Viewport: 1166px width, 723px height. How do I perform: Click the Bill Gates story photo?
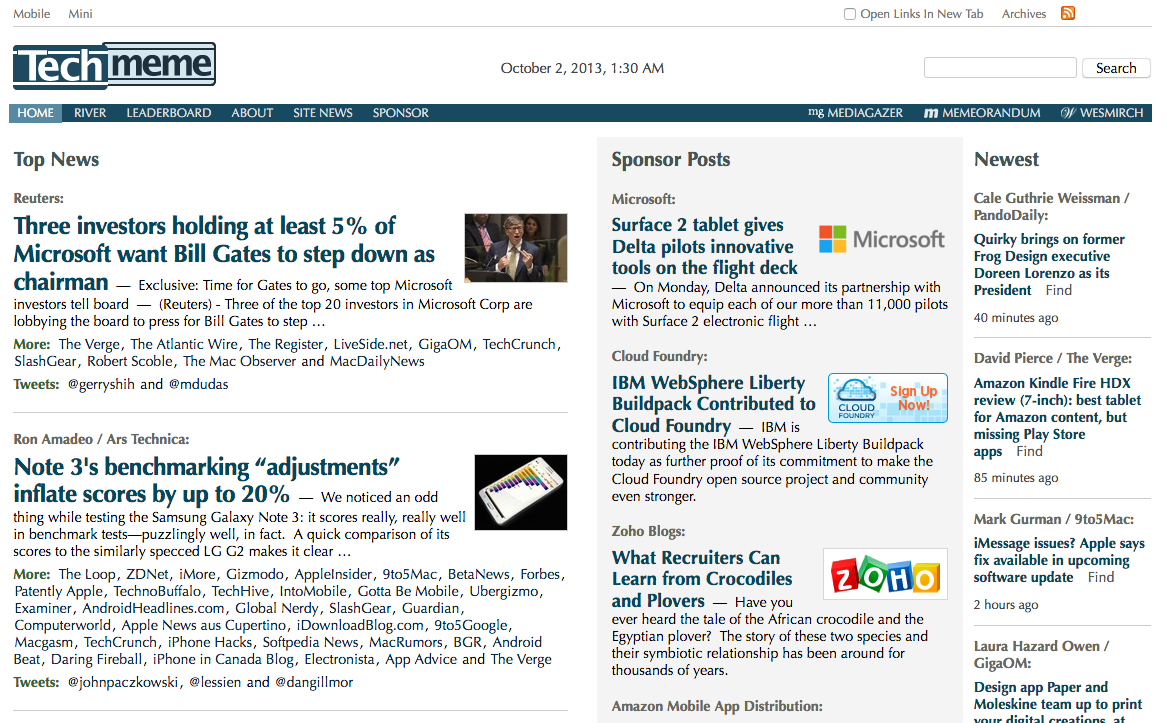pyautogui.click(x=515, y=247)
